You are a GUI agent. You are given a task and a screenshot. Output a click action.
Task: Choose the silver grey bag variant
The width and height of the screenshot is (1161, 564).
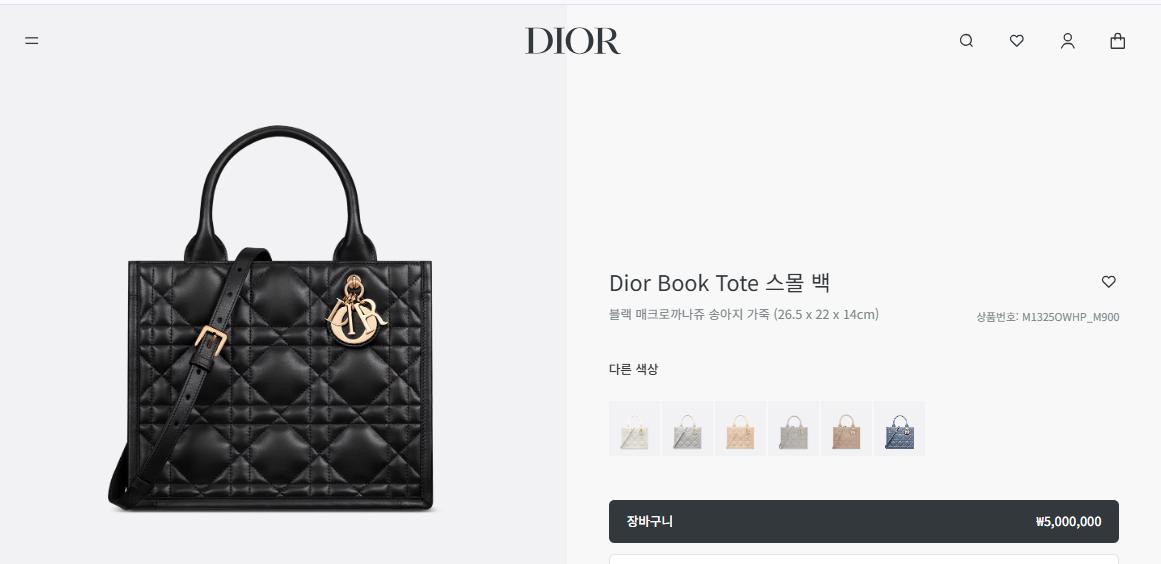coord(793,429)
